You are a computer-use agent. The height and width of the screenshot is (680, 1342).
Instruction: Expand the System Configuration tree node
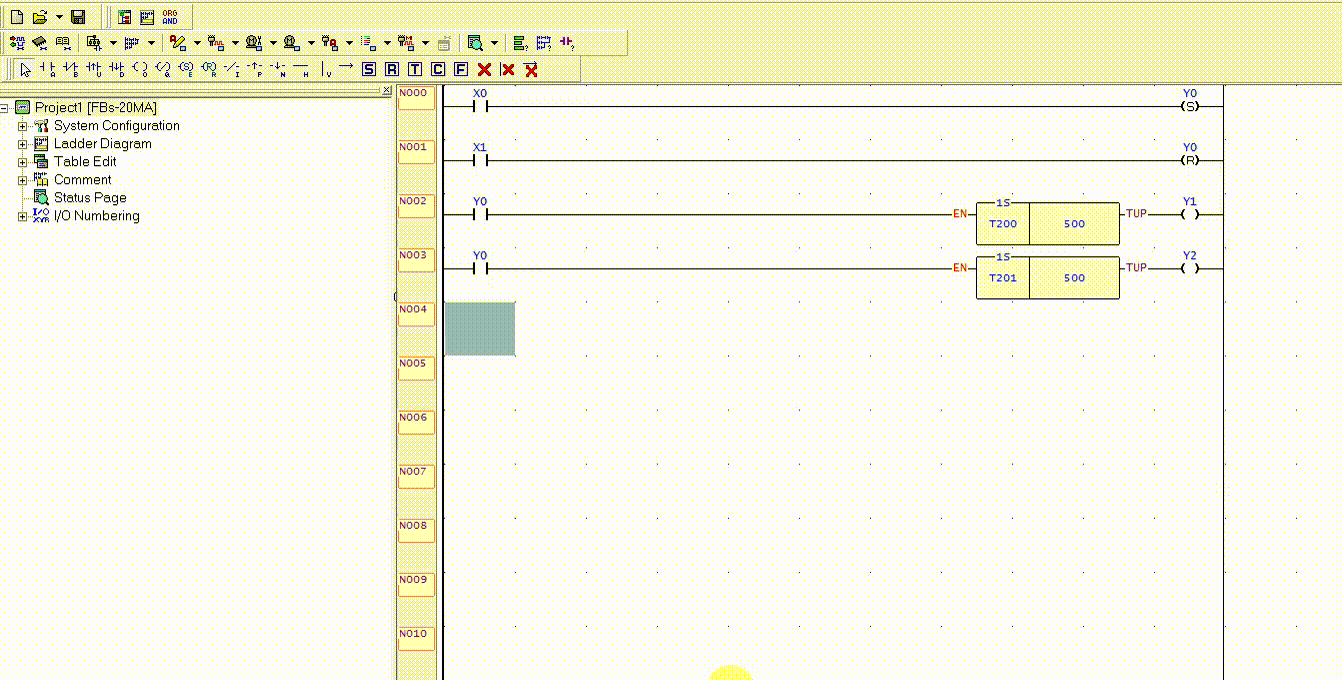(22, 125)
